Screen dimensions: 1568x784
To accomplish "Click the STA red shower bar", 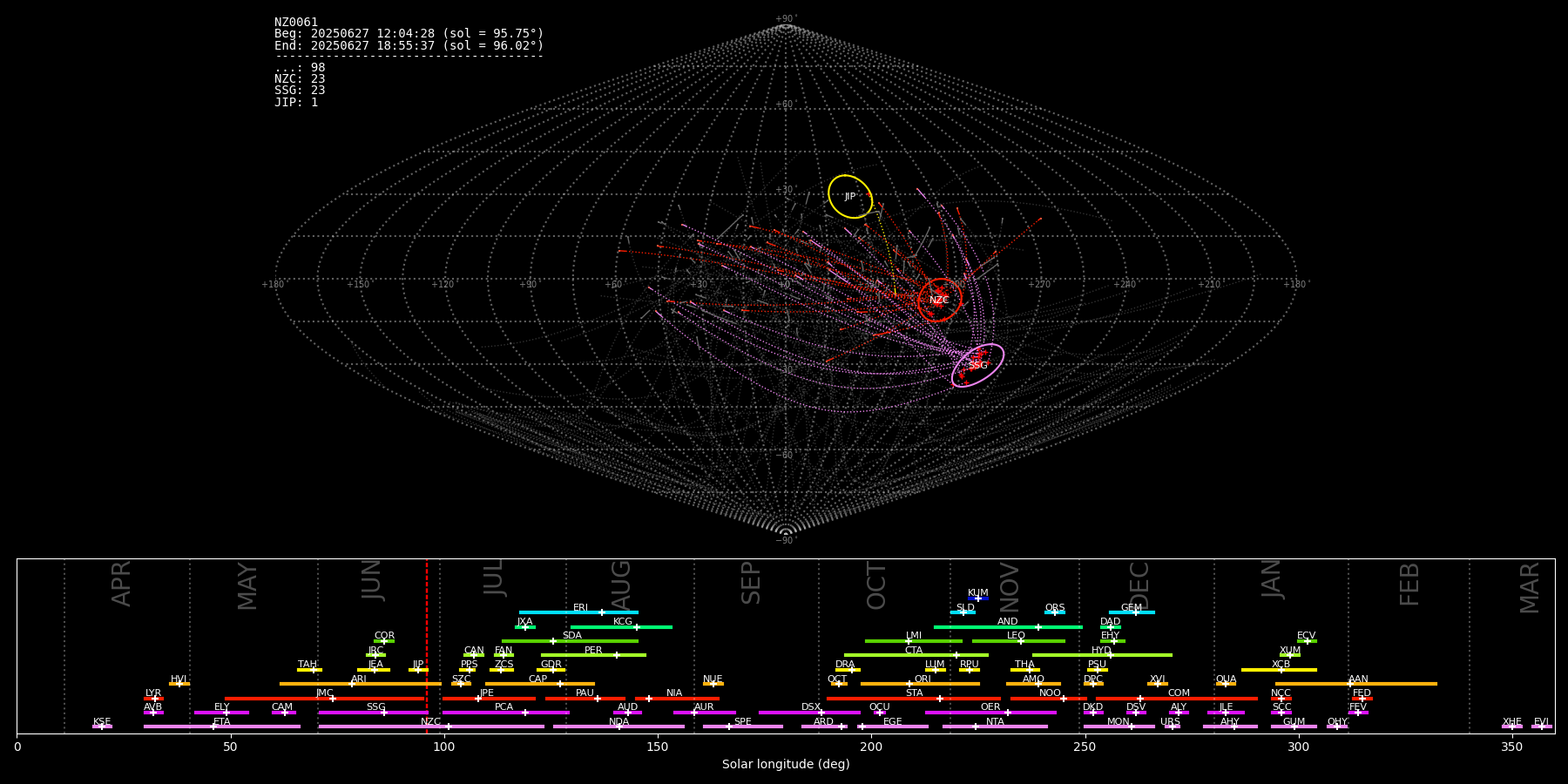I will (914, 699).
